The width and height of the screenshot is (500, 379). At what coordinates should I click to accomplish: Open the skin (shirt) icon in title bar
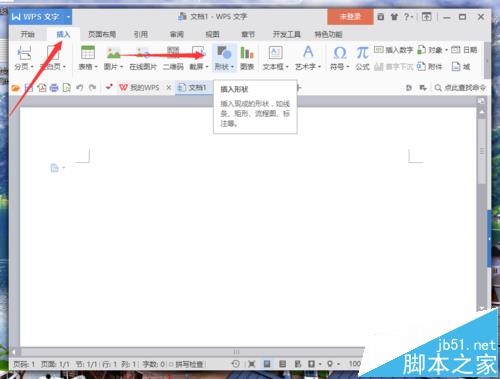[394, 17]
